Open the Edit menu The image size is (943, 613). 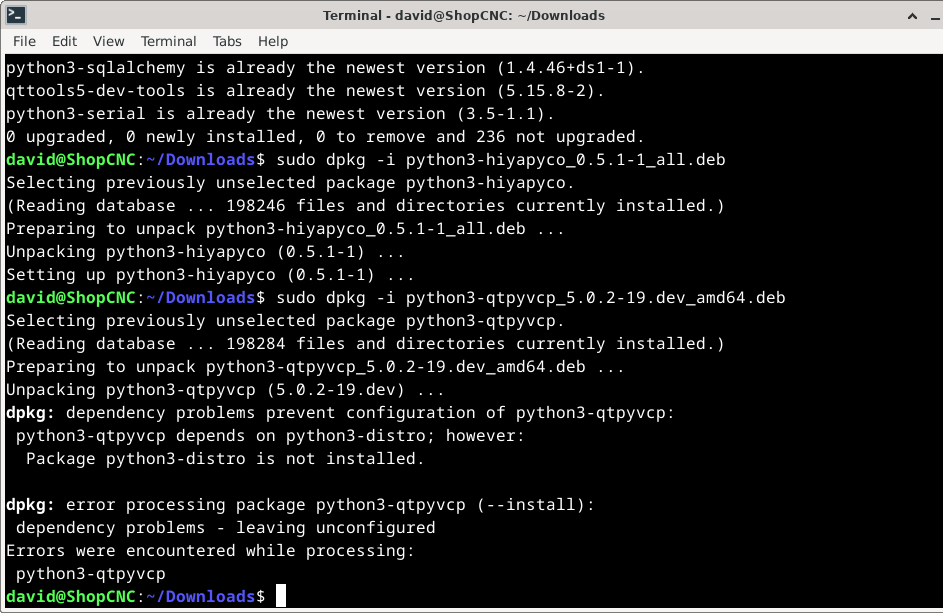pos(64,41)
